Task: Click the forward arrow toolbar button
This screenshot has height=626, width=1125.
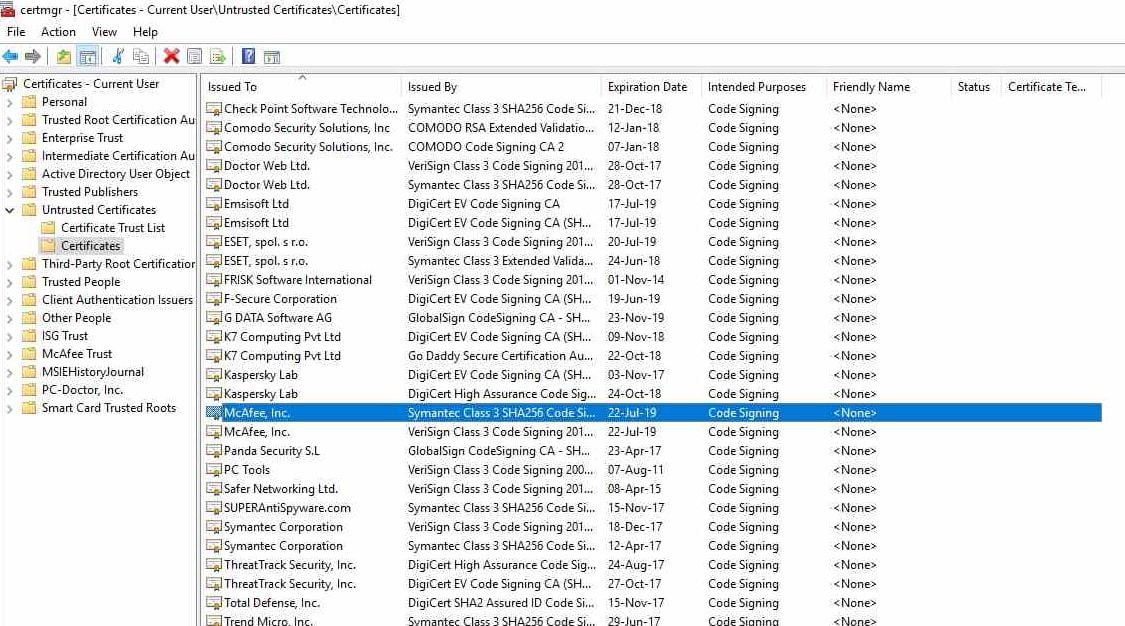Action: point(33,56)
